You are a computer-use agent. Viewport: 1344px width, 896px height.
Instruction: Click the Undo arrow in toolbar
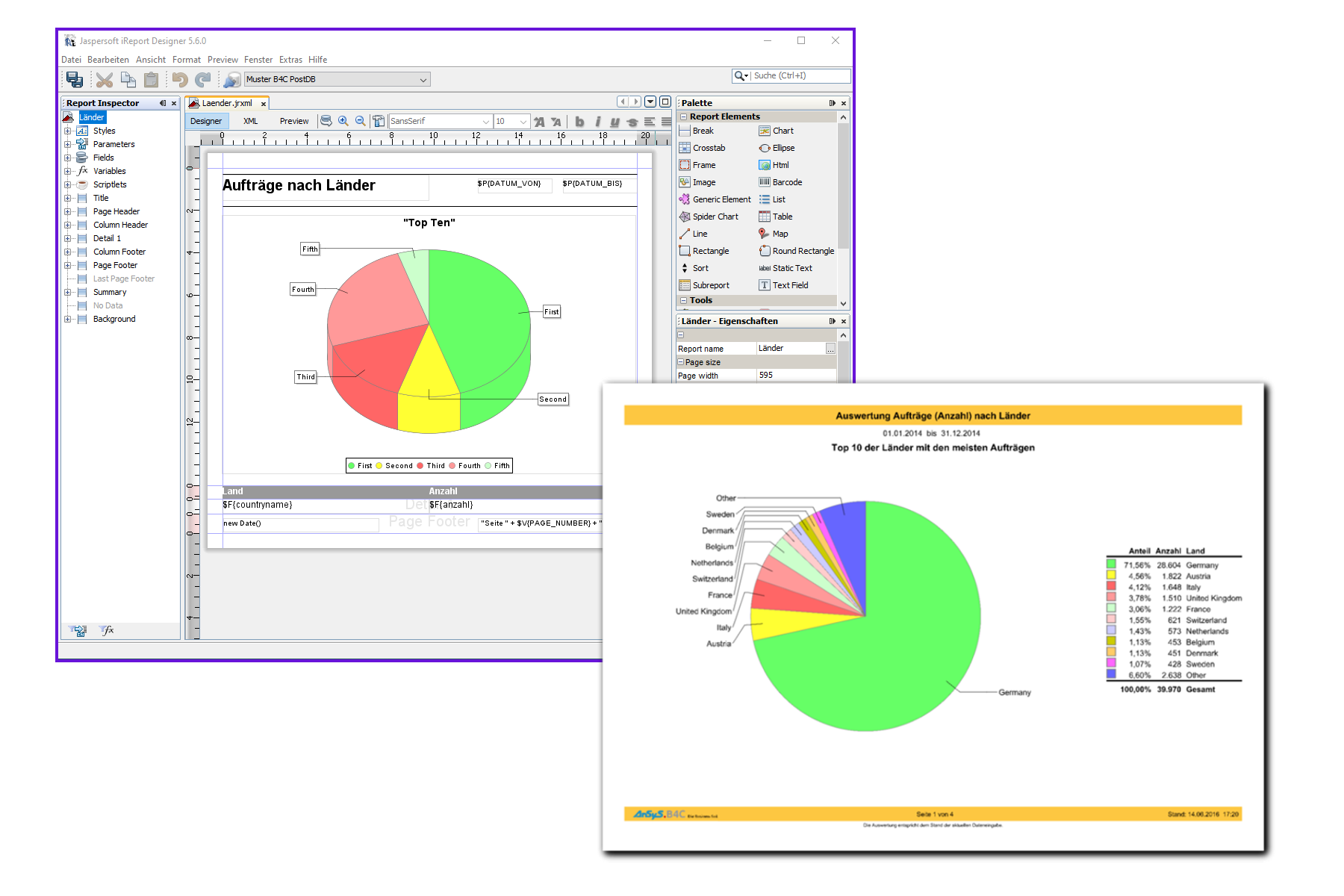(179, 79)
